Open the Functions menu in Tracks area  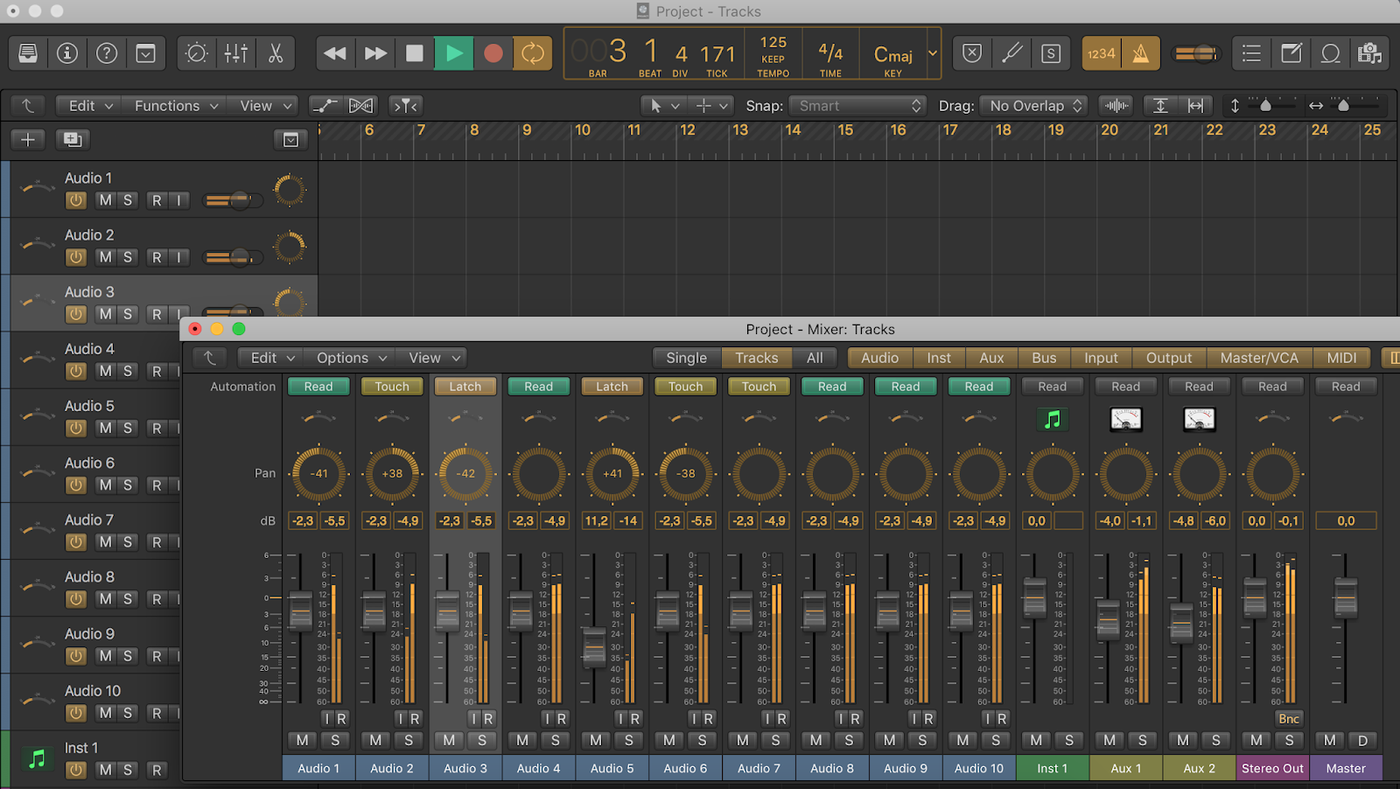click(175, 105)
